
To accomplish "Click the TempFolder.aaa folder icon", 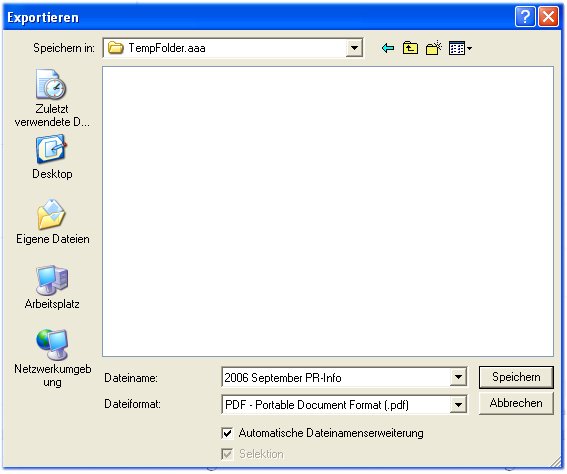I will tap(116, 48).
